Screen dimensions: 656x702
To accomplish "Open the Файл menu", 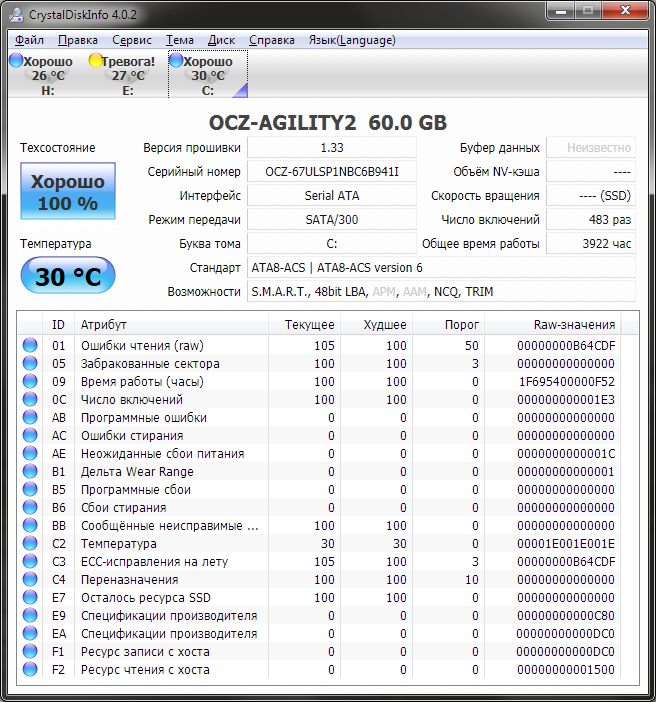I will [x=29, y=40].
